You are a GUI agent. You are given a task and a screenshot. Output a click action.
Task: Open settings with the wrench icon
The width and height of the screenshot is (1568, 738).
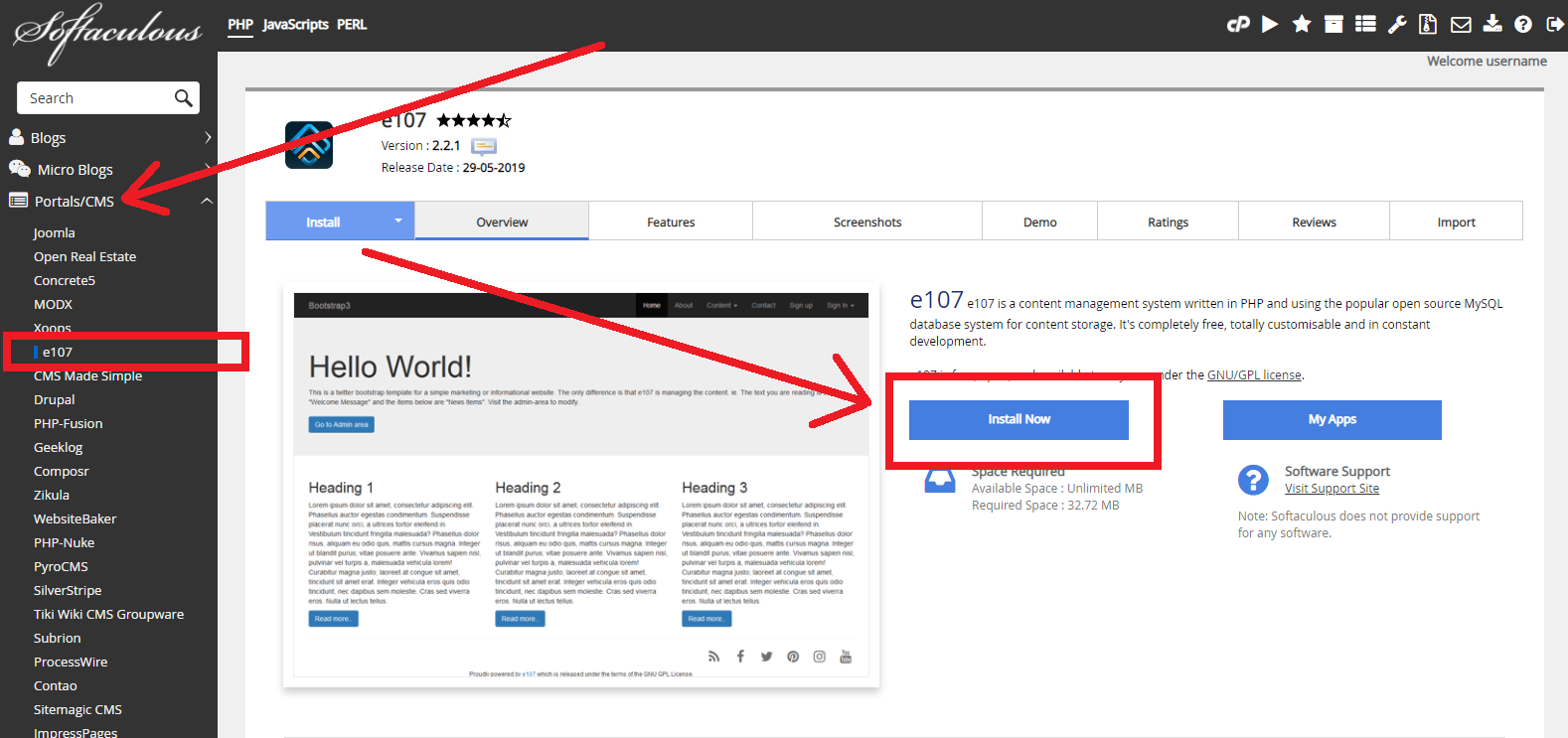[x=1397, y=25]
